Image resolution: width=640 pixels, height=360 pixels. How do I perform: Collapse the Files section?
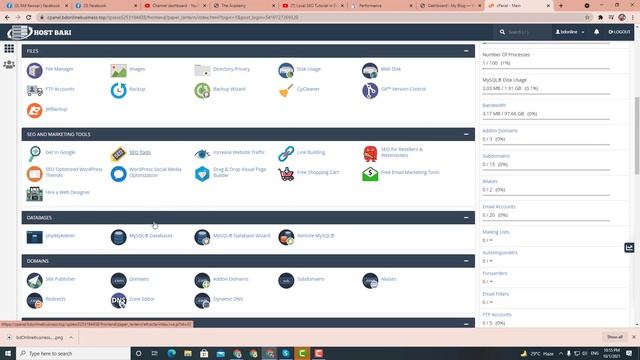pos(466,51)
